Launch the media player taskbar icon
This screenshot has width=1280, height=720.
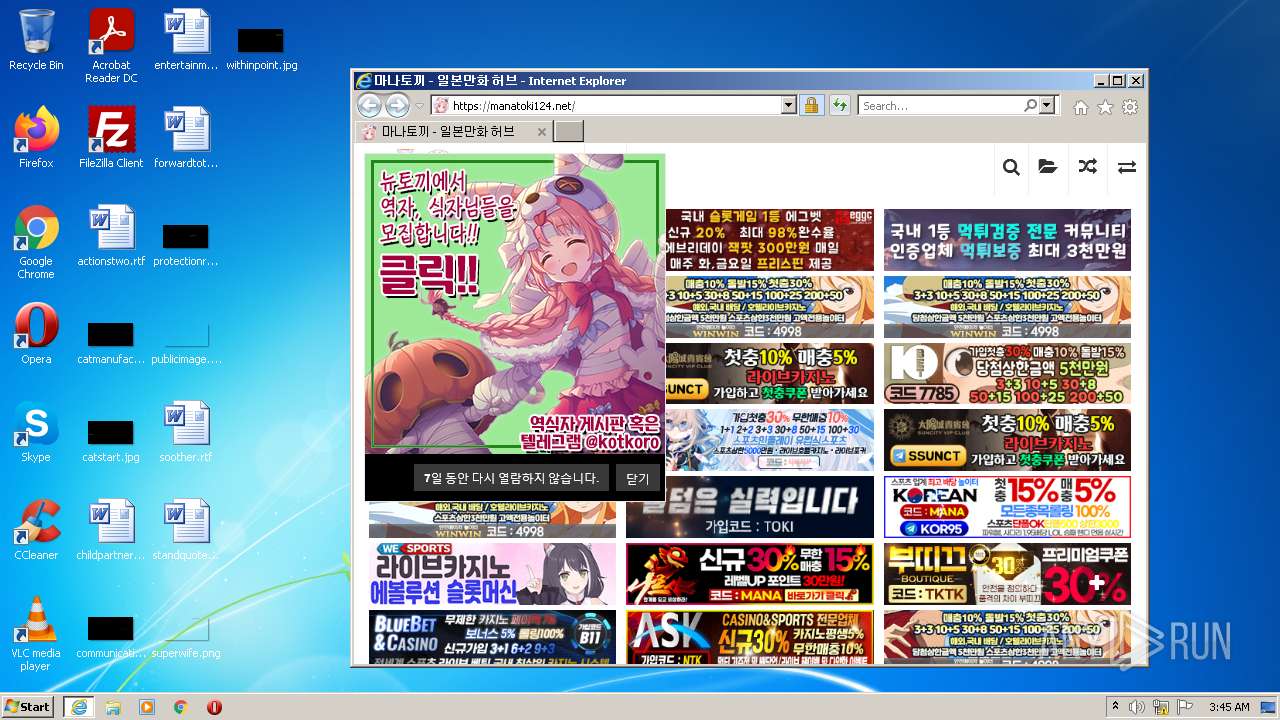point(147,707)
